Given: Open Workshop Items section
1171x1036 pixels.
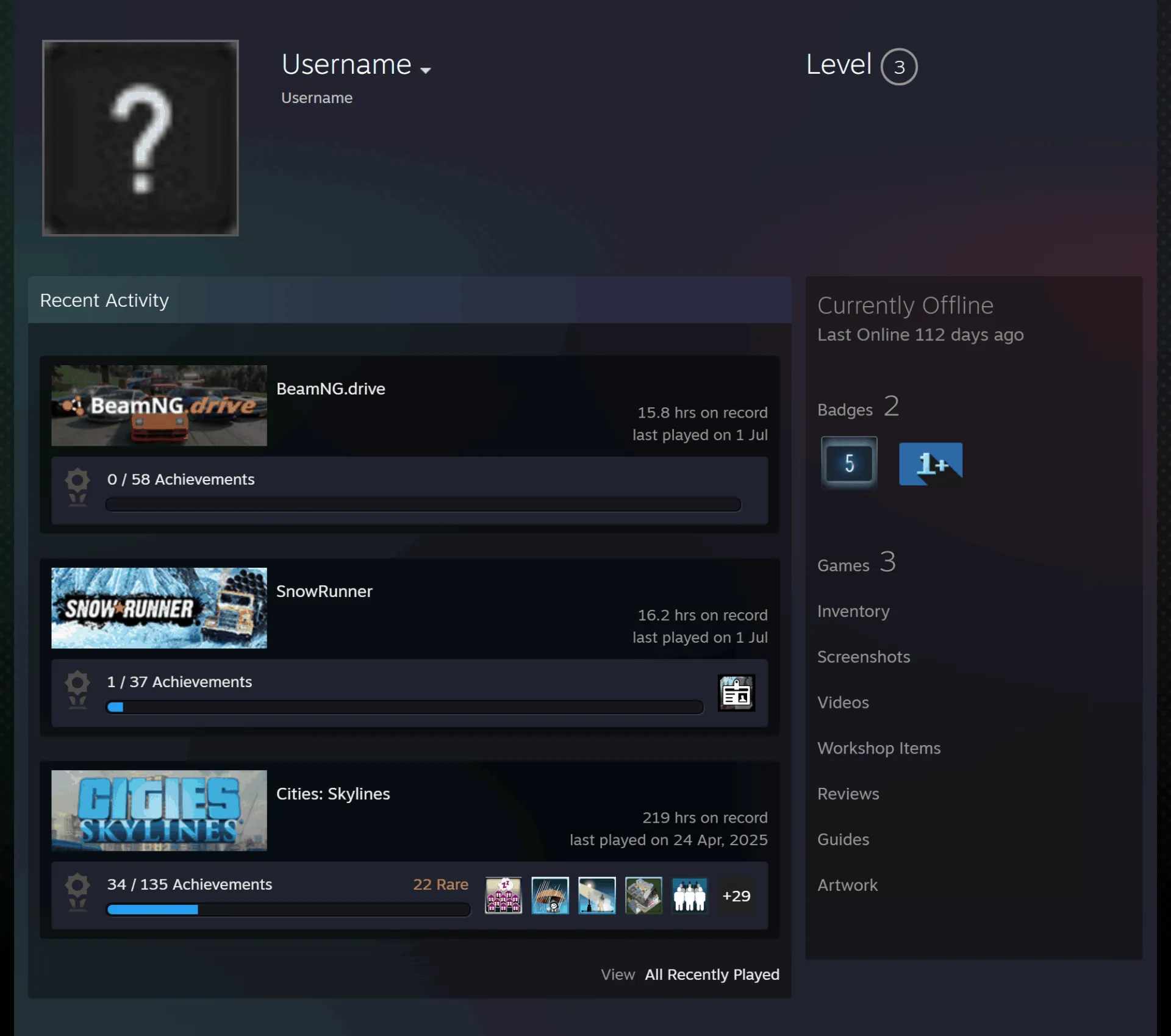Looking at the screenshot, I should click(879, 748).
